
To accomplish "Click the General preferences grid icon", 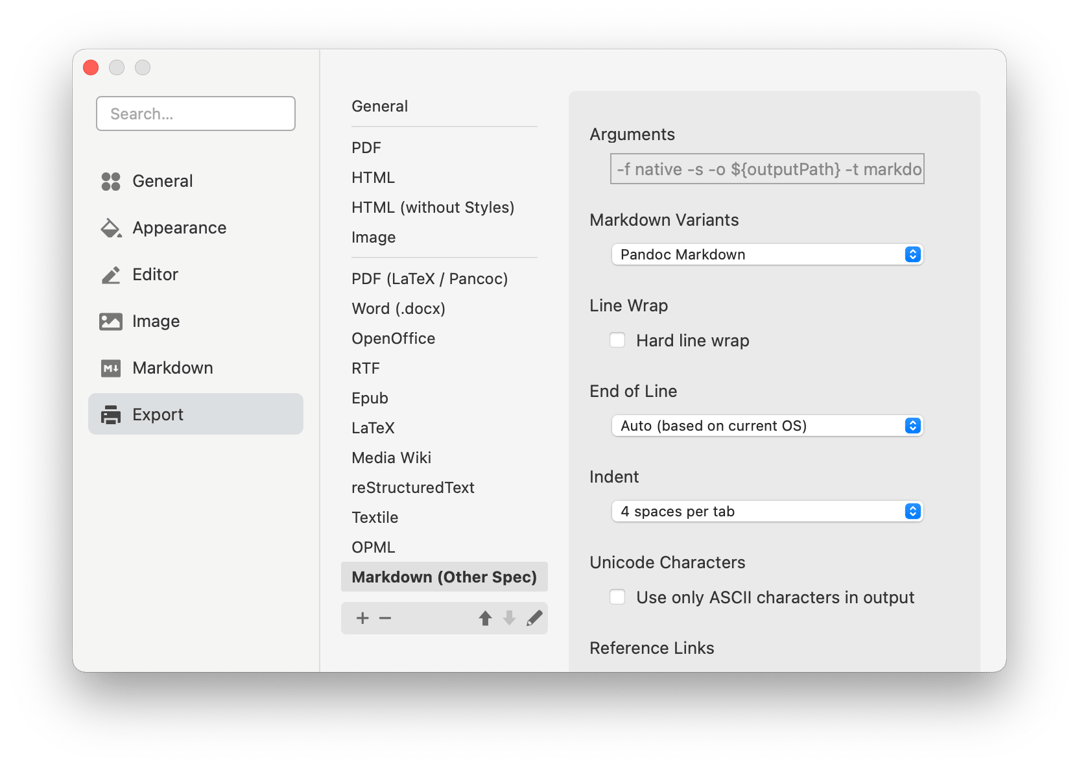I will click(x=111, y=181).
